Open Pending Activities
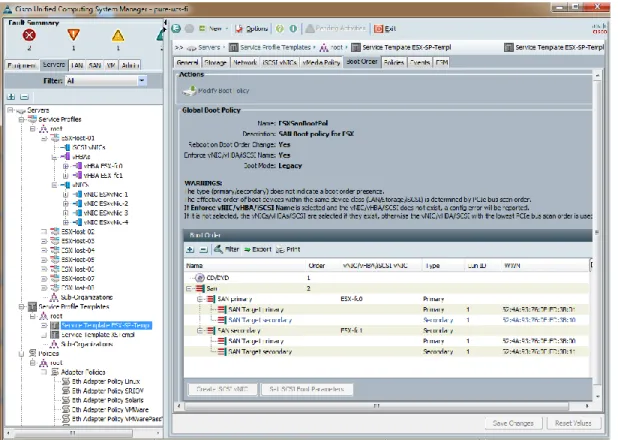Image resolution: width=618 pixels, height=440 pixels. click(x=335, y=28)
